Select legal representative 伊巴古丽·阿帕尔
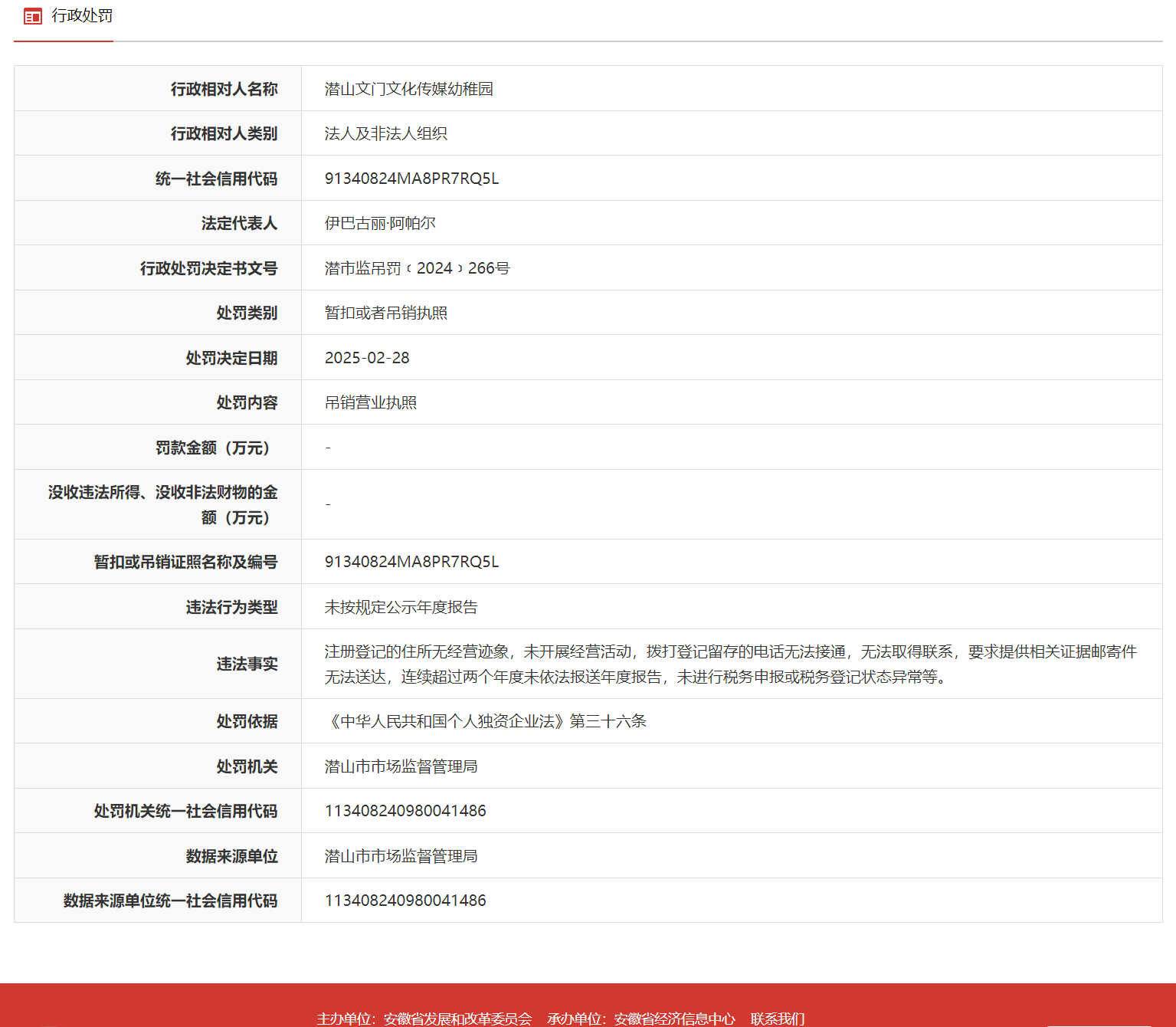 (x=380, y=223)
